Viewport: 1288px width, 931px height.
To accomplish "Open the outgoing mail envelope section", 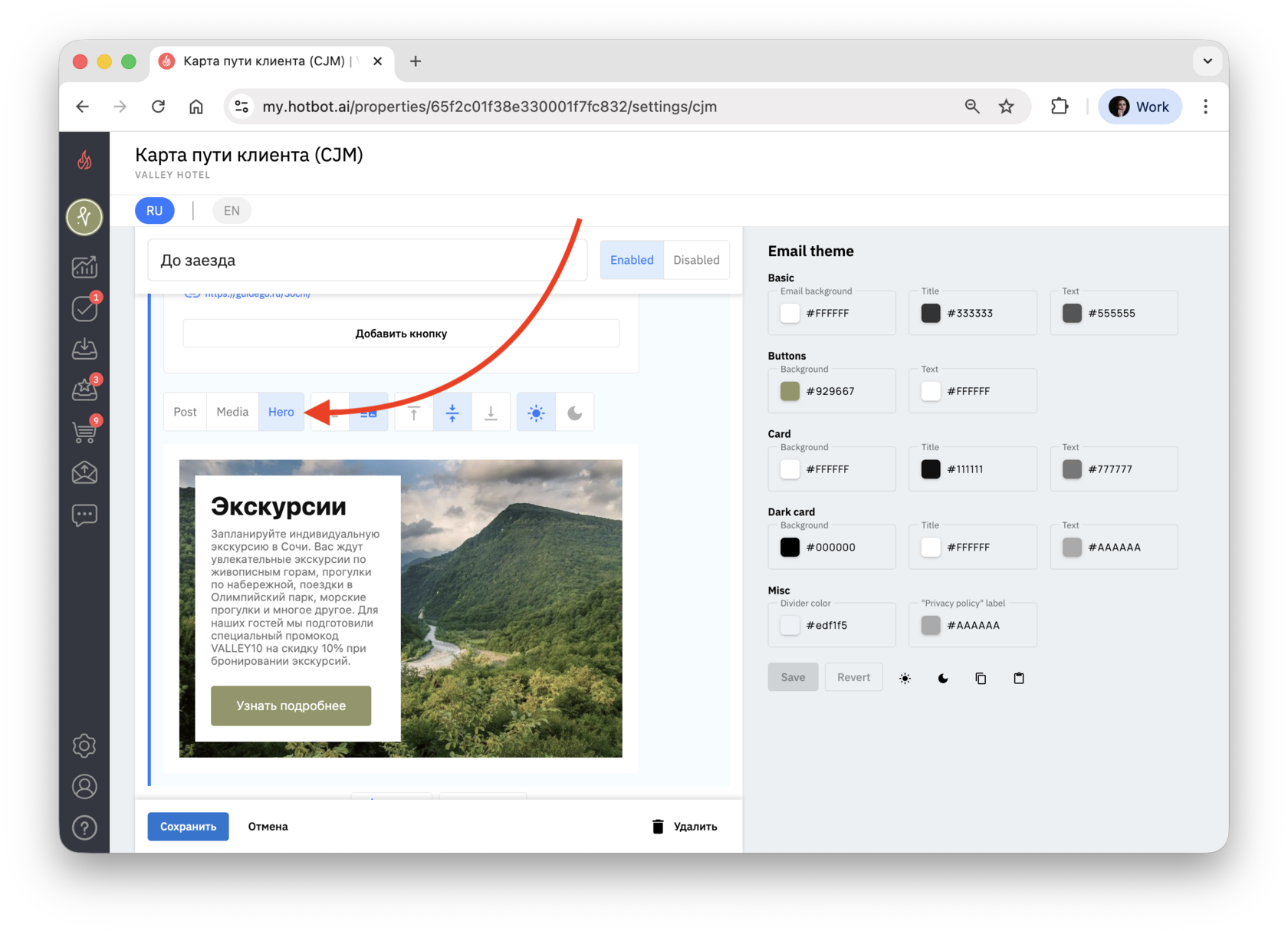I will 84,472.
